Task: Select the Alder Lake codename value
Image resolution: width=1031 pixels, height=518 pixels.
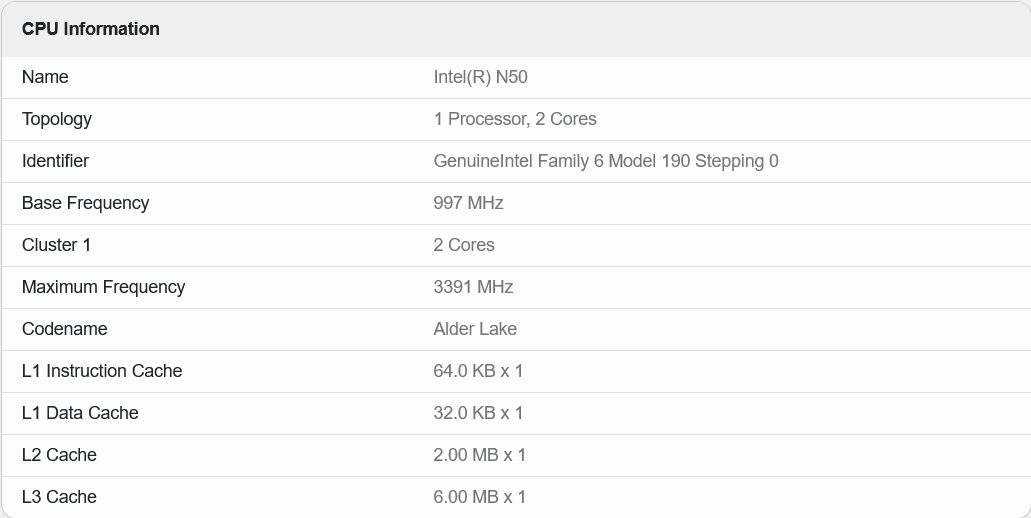Action: pos(475,329)
